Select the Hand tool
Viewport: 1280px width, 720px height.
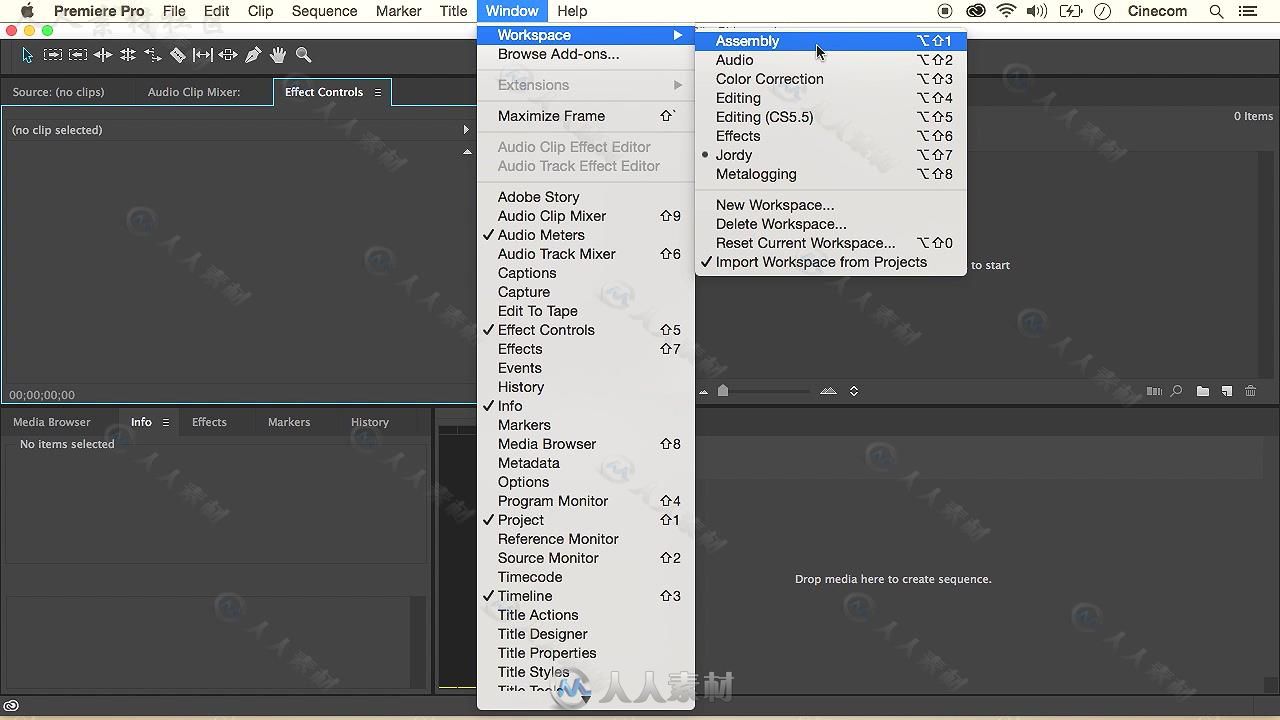(278, 55)
